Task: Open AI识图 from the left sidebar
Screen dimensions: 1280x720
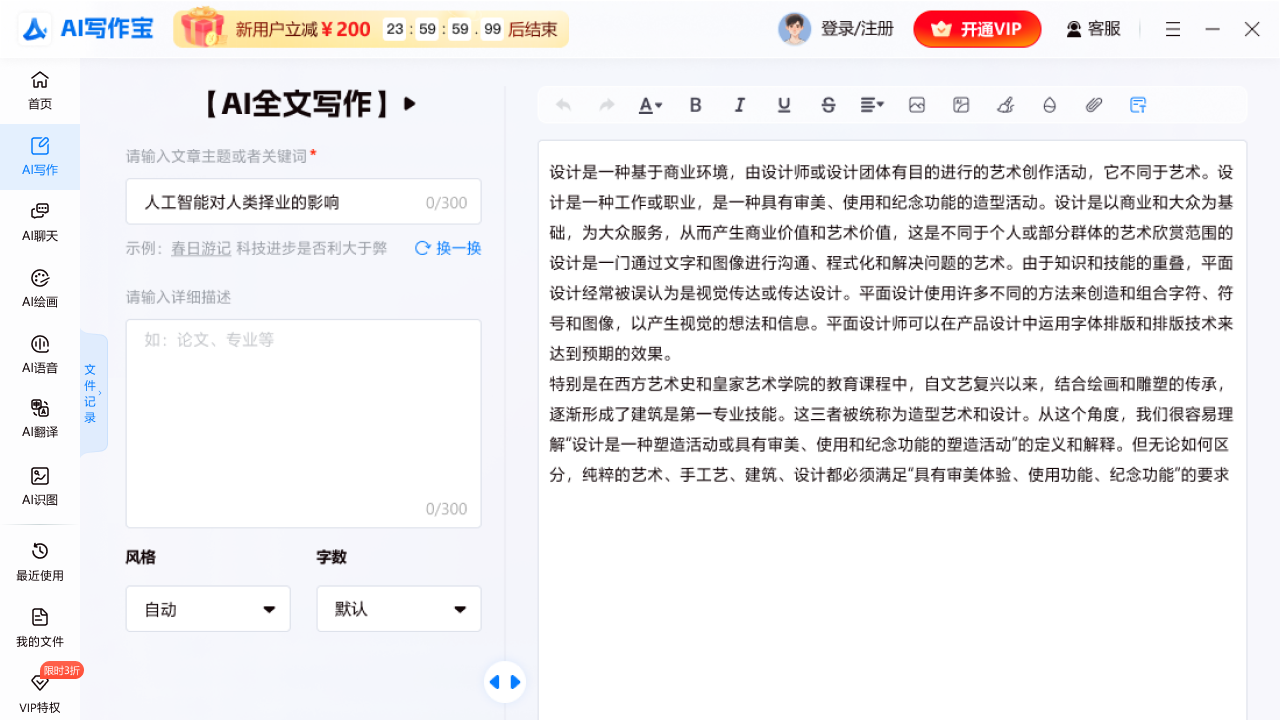Action: point(39,487)
